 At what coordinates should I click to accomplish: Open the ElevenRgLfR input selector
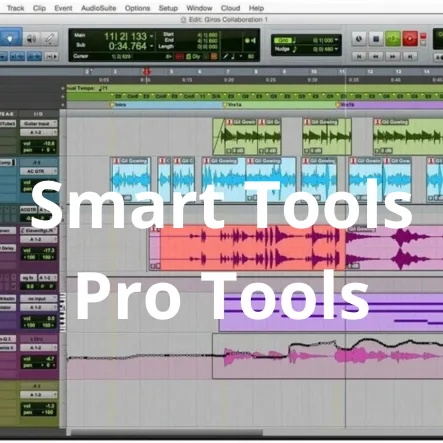click(39, 230)
